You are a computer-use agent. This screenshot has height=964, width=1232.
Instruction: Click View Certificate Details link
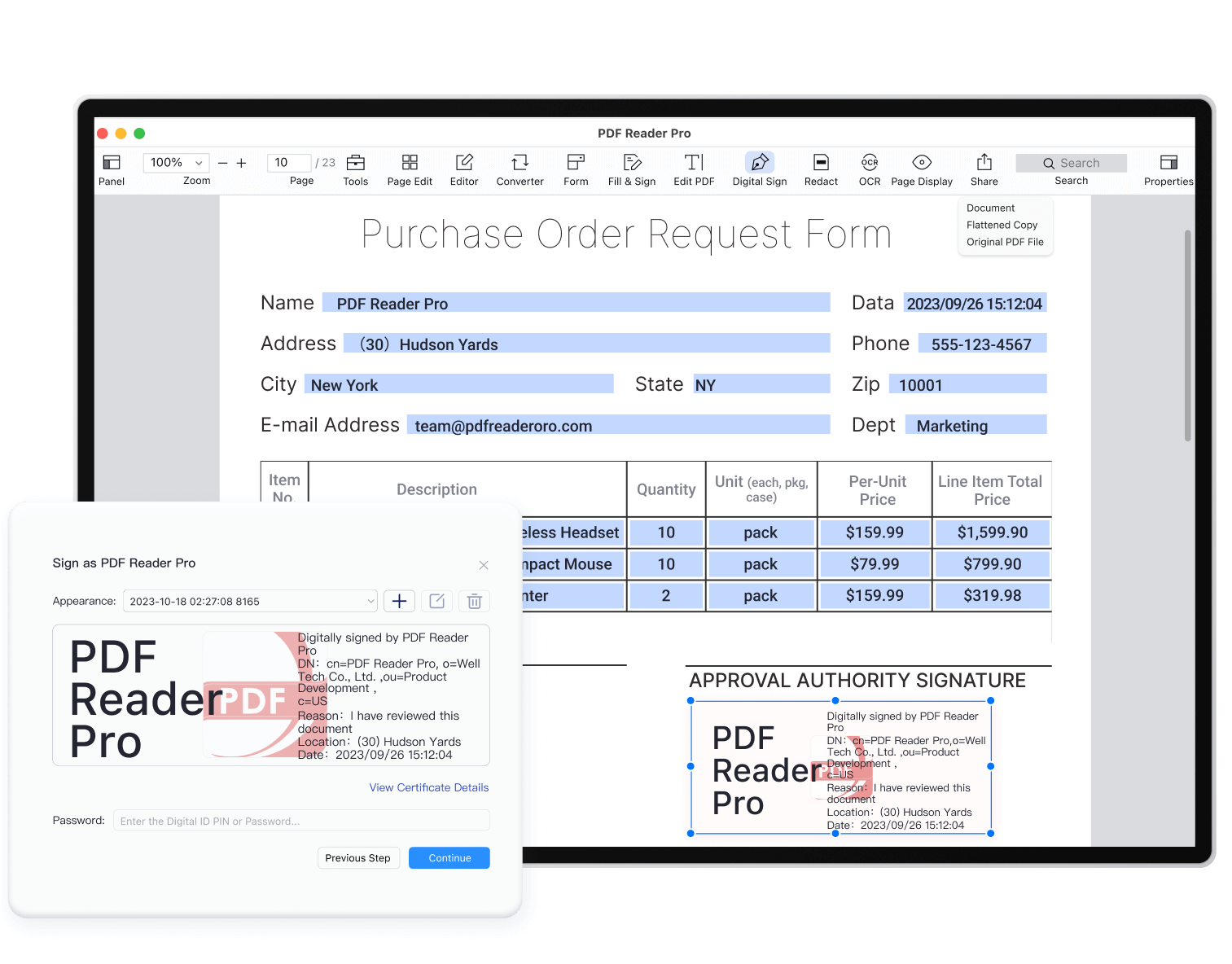(x=429, y=787)
